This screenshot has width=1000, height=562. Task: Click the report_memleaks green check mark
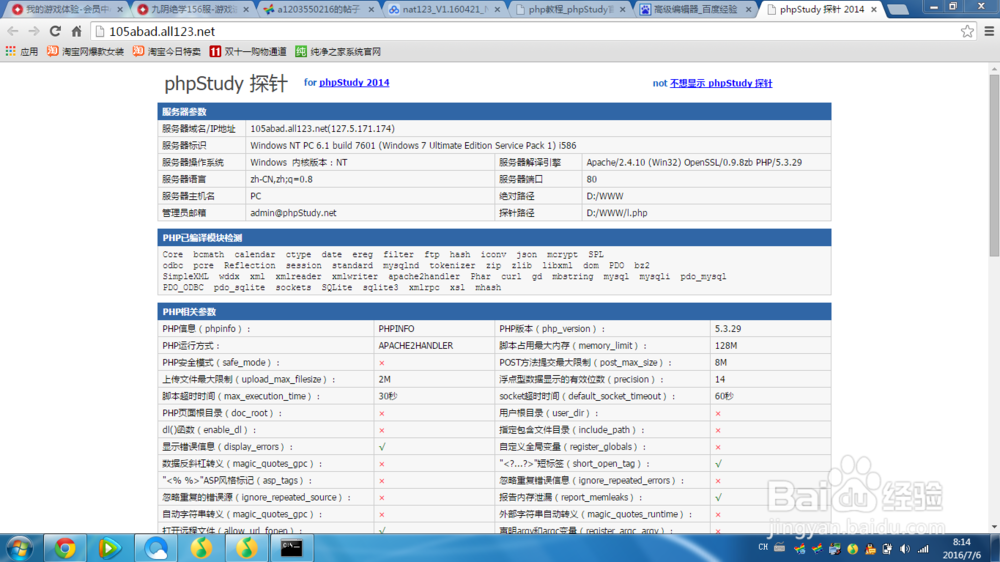pos(718,498)
